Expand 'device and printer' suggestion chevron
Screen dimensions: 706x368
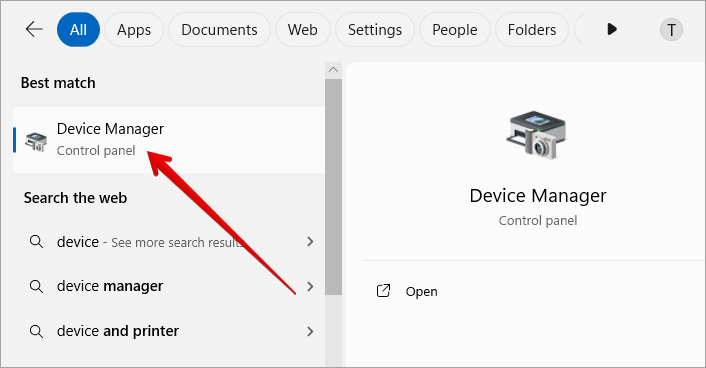310,331
